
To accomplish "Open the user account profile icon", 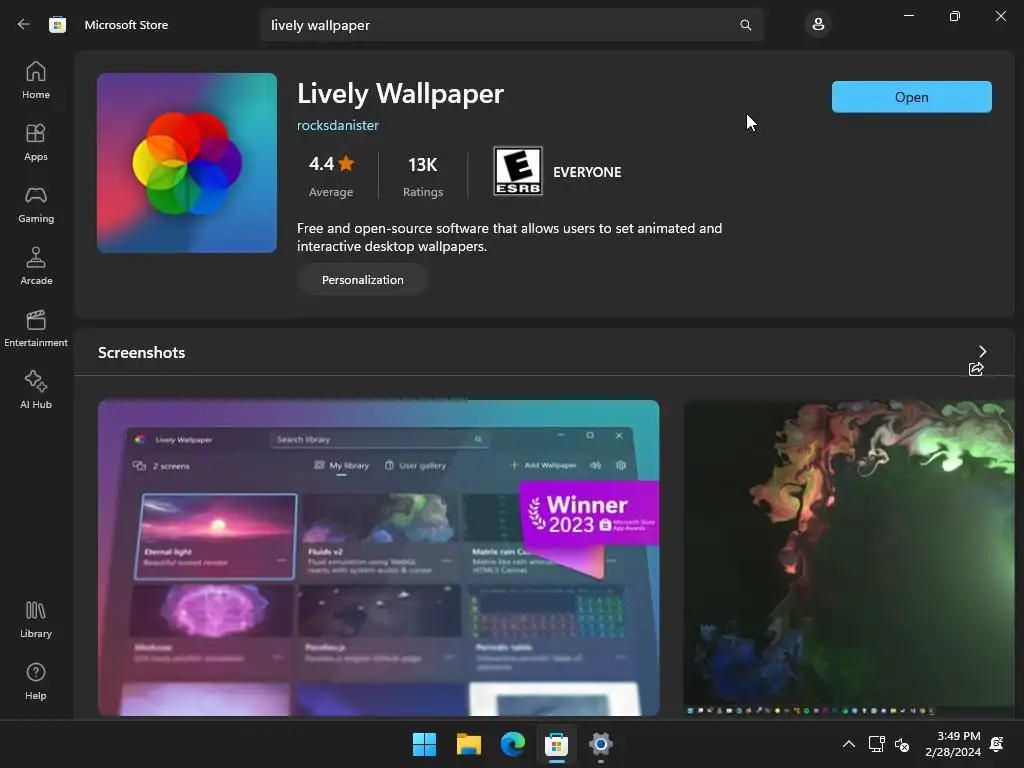I will point(818,25).
